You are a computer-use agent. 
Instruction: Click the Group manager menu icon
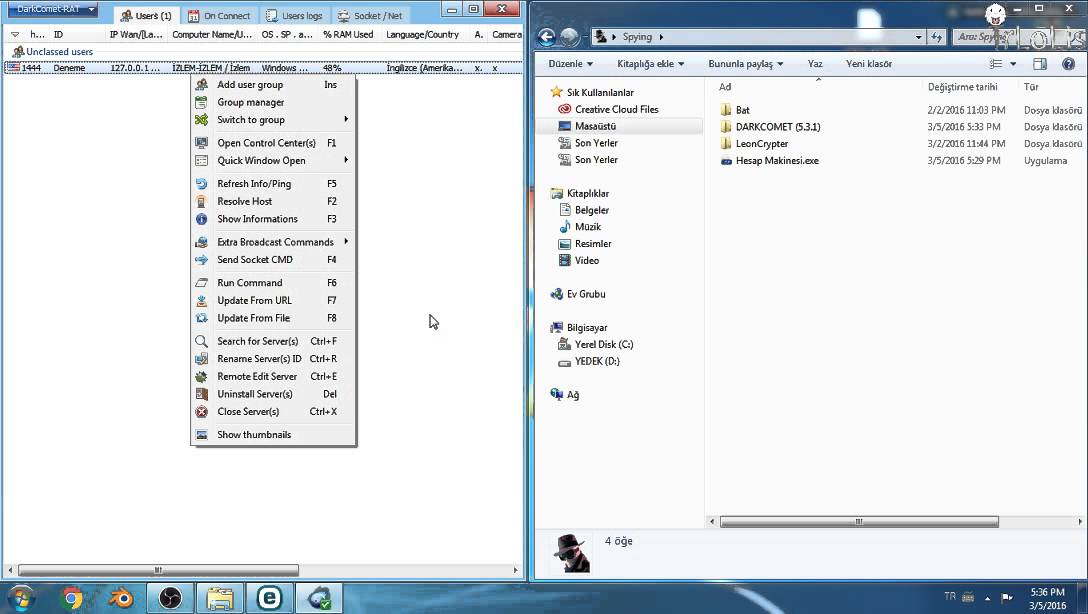pos(201,102)
